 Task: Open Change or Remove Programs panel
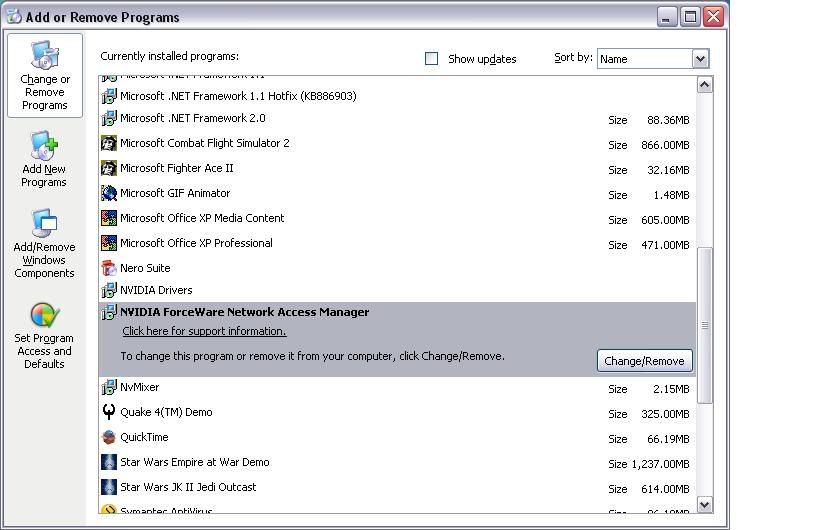[45, 76]
